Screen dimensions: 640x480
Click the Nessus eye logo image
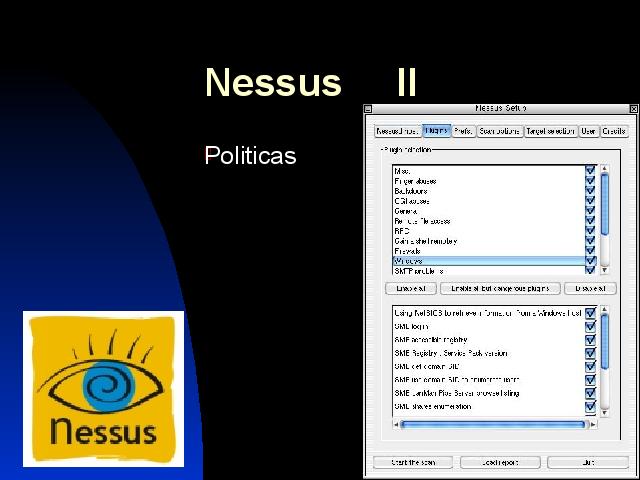(103, 389)
